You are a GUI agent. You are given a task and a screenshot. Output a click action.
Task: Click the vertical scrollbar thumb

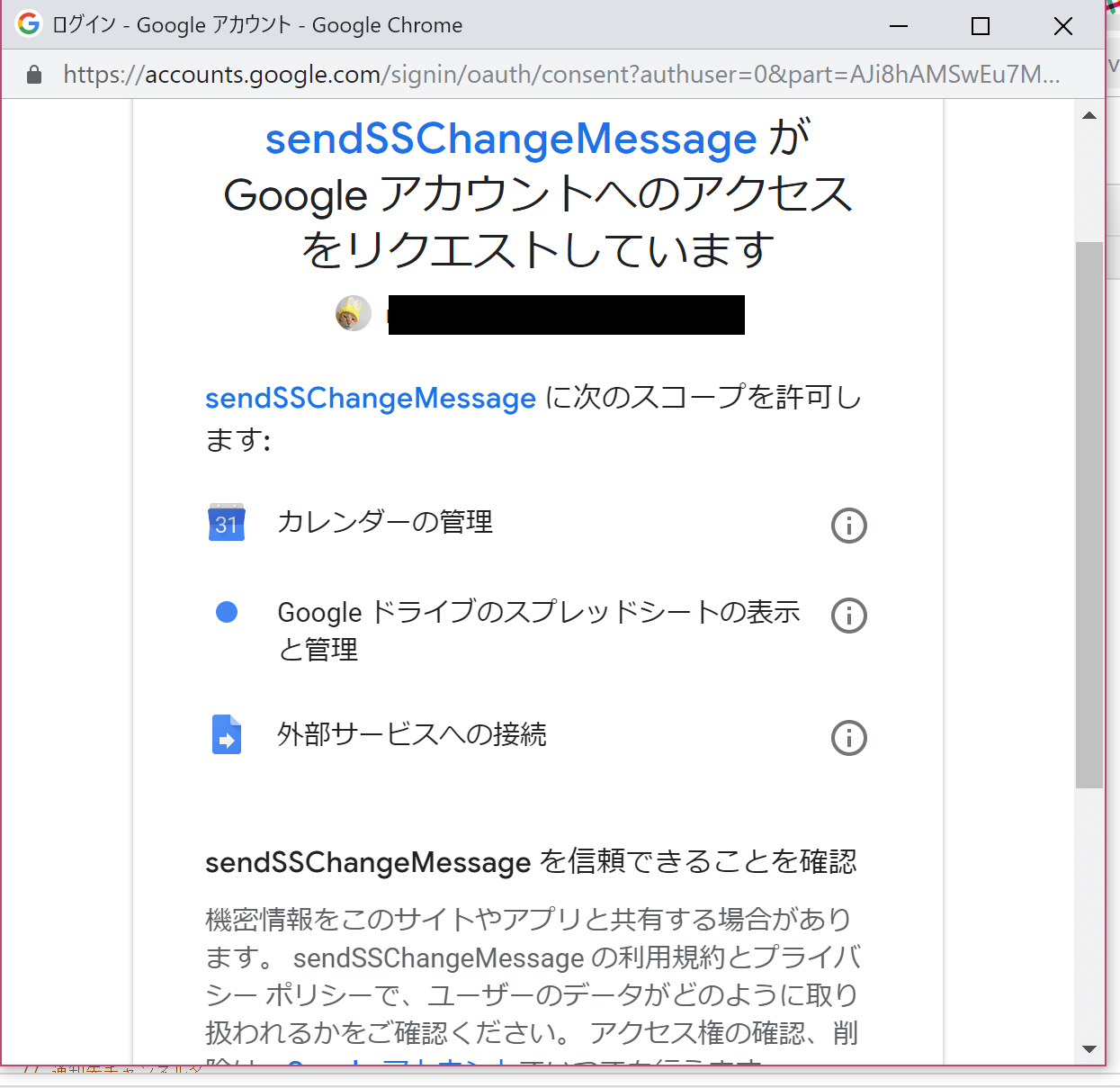tap(1089, 513)
